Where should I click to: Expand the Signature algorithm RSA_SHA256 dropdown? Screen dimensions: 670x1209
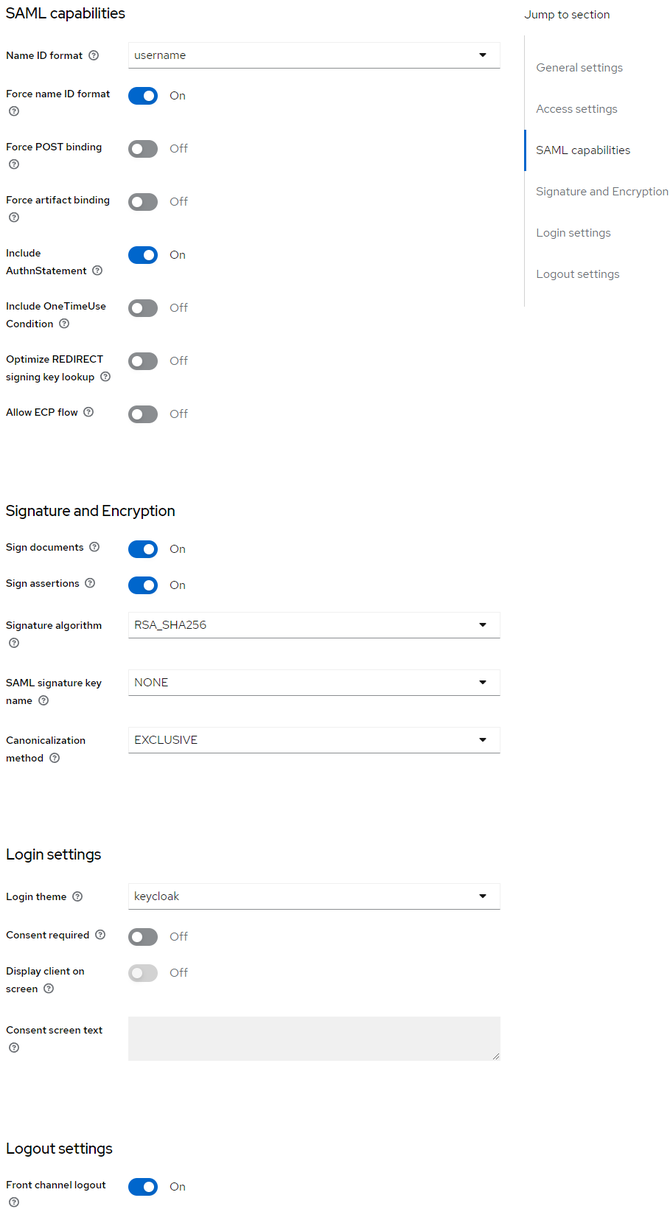click(314, 625)
